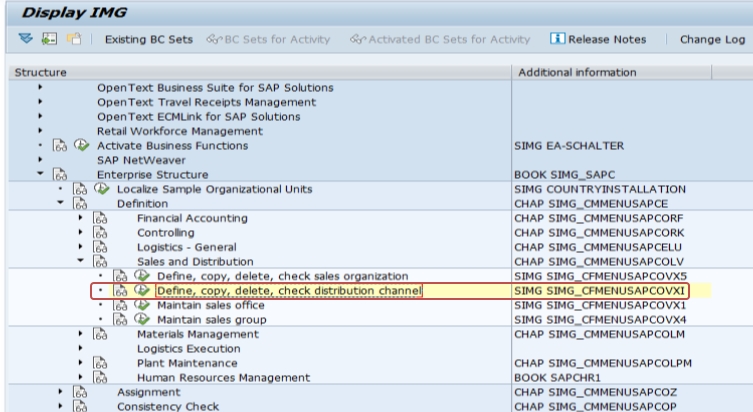Open the Change Log
Image resolution: width=753 pixels, height=412 pixels.
[712, 39]
